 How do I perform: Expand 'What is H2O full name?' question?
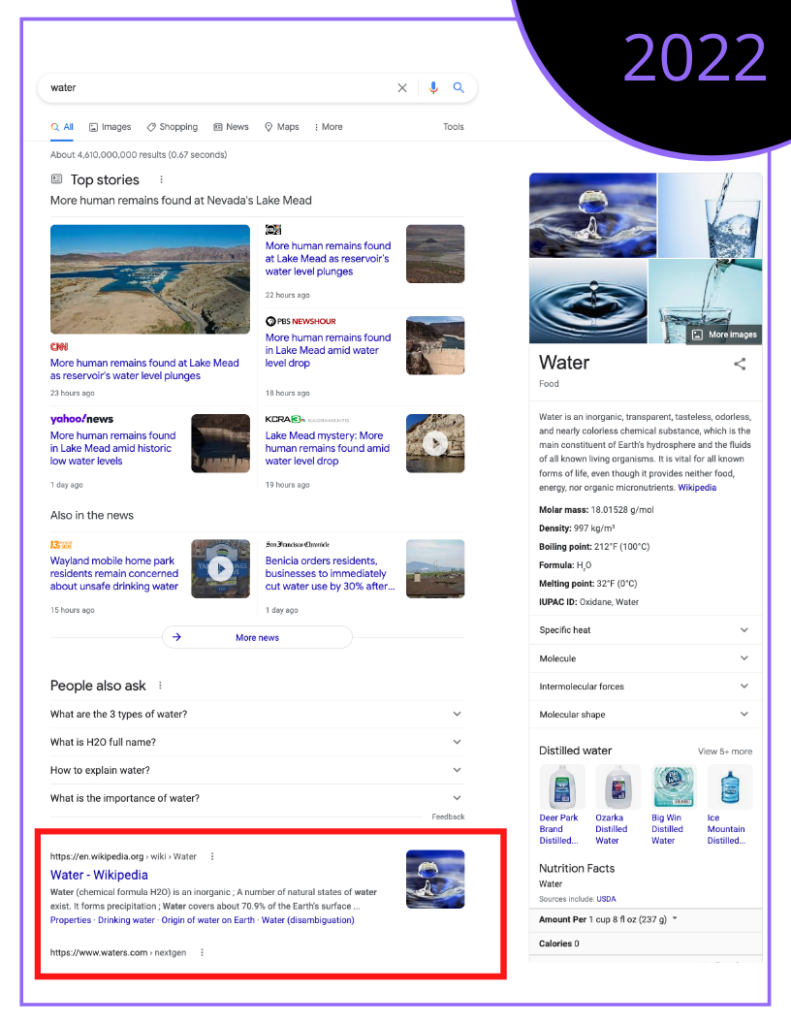[257, 742]
